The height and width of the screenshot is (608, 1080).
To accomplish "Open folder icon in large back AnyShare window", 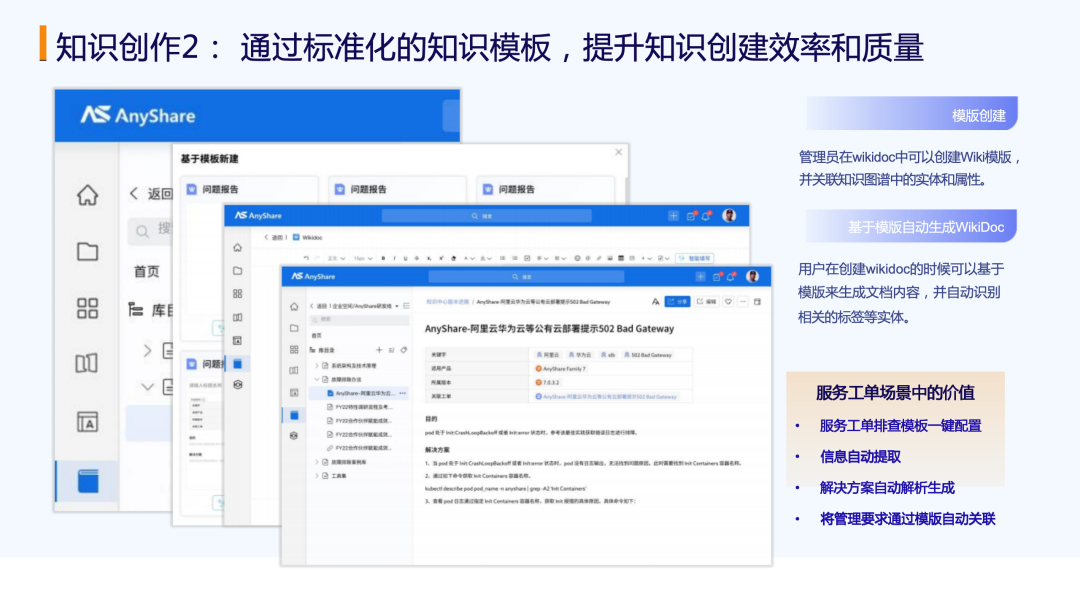I will pyautogui.click(x=87, y=252).
